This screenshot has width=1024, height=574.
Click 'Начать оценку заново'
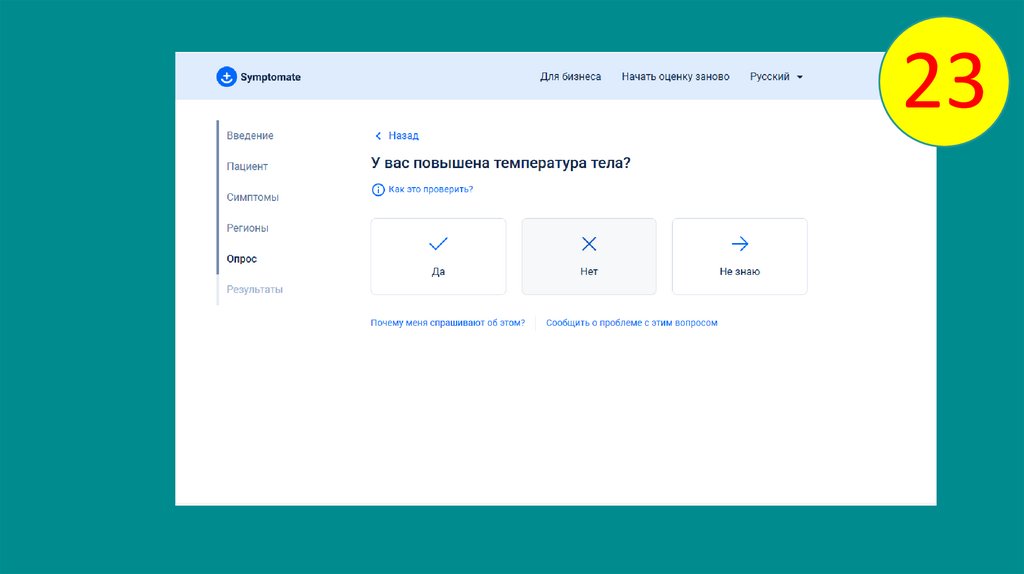click(675, 76)
